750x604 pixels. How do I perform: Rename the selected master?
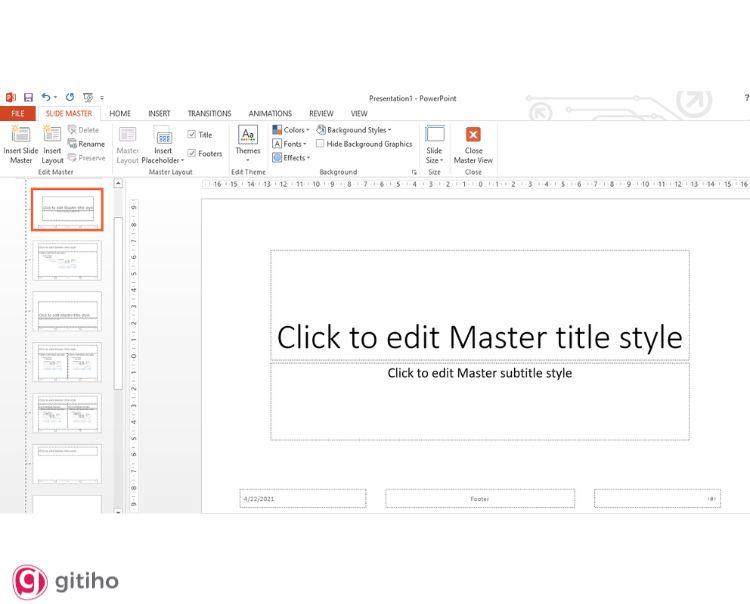(86, 143)
